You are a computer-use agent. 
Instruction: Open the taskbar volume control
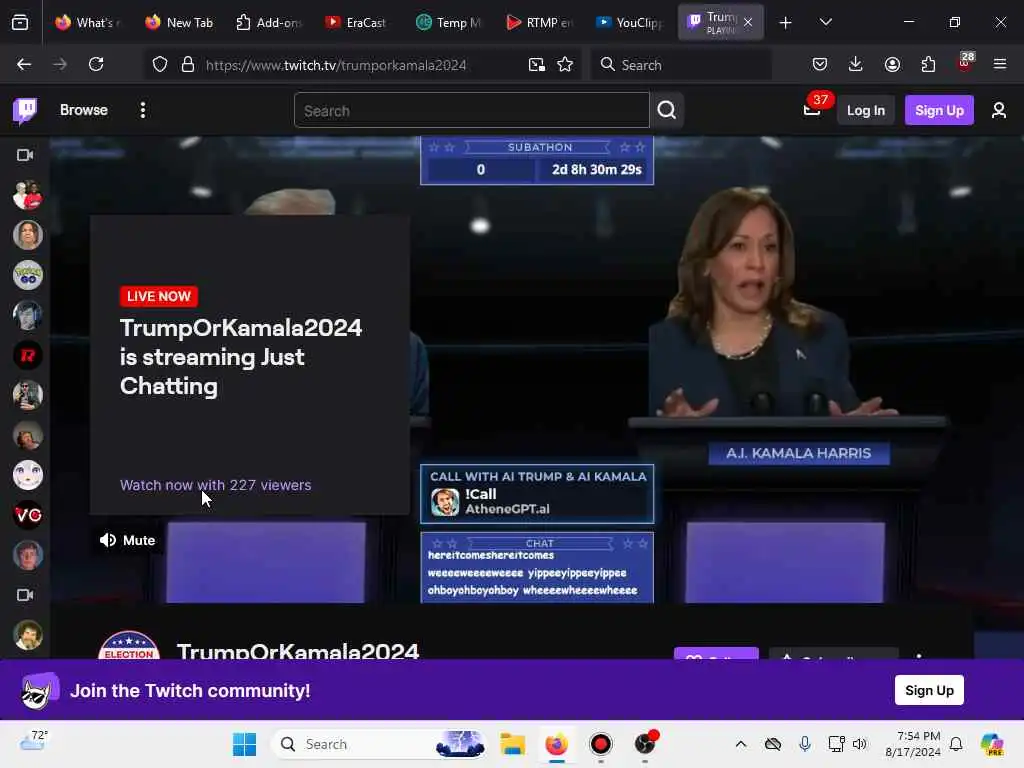coord(859,744)
